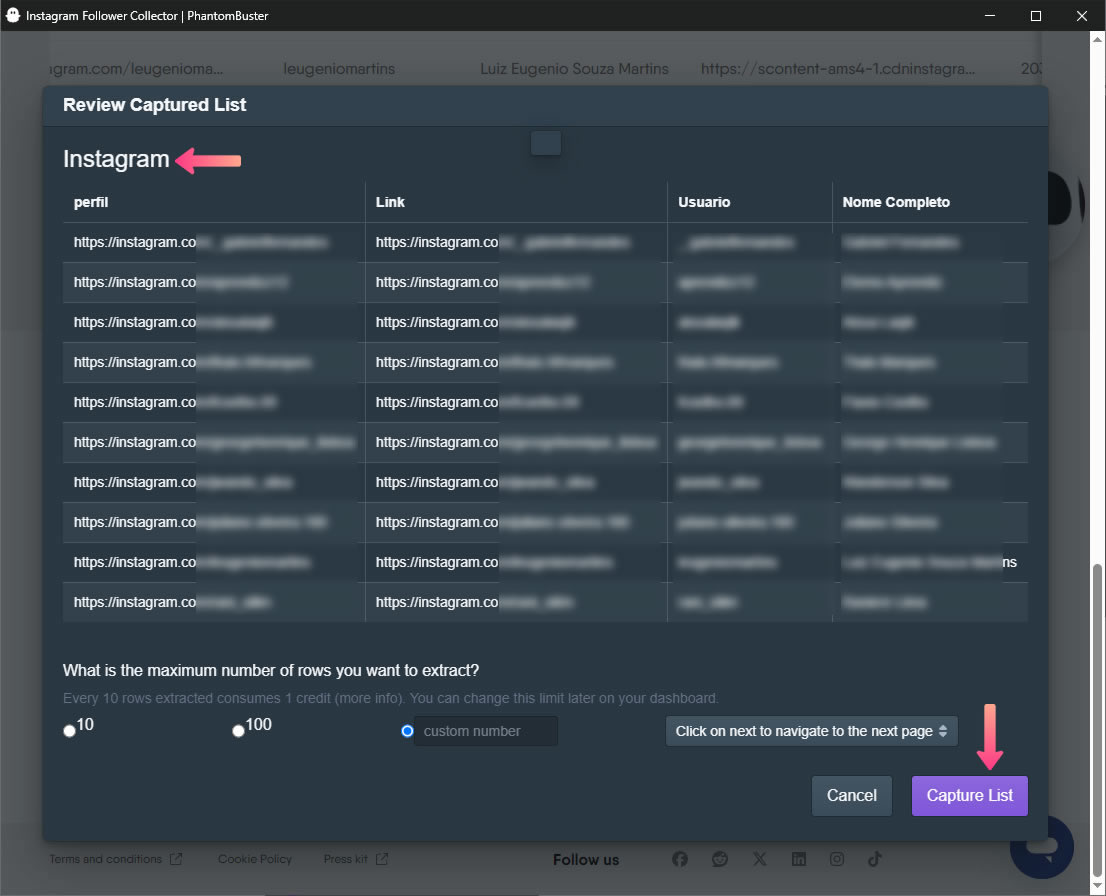Open the Terms and conditions link

point(106,859)
